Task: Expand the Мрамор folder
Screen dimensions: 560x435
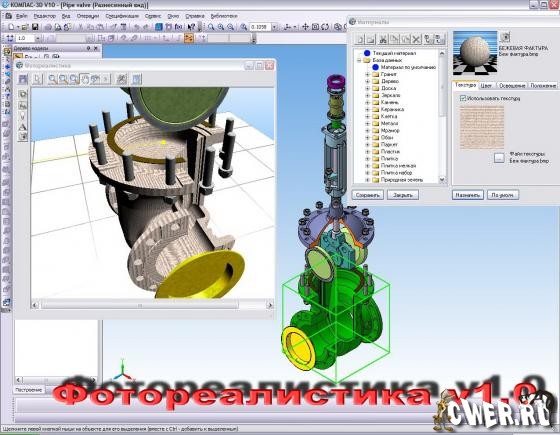Action: click(367, 130)
